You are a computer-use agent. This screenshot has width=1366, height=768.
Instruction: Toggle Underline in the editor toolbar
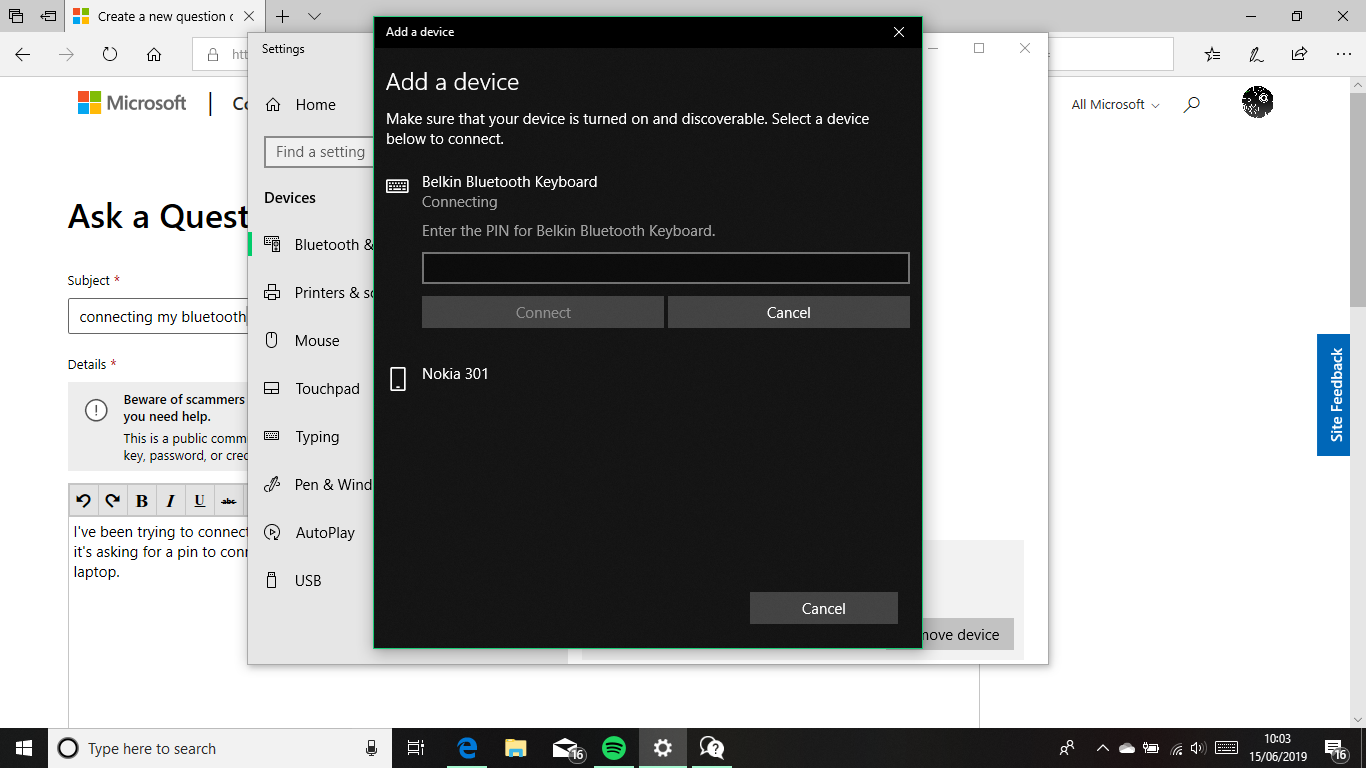(200, 501)
